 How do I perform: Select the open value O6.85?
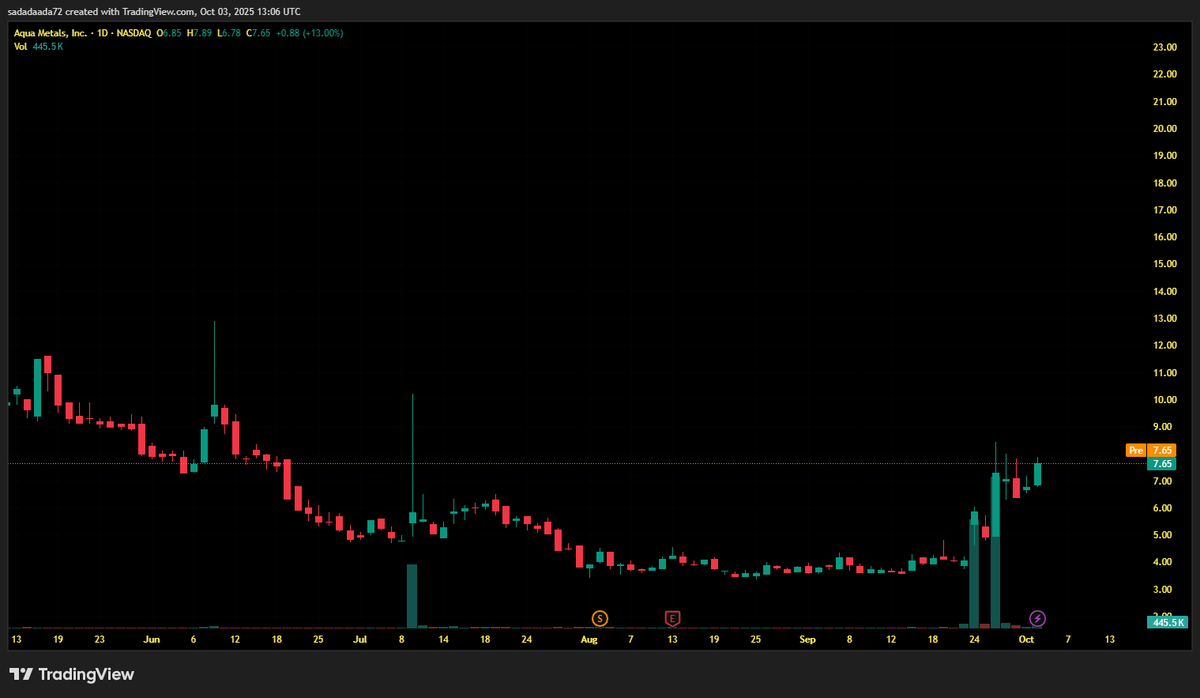pyautogui.click(x=169, y=33)
